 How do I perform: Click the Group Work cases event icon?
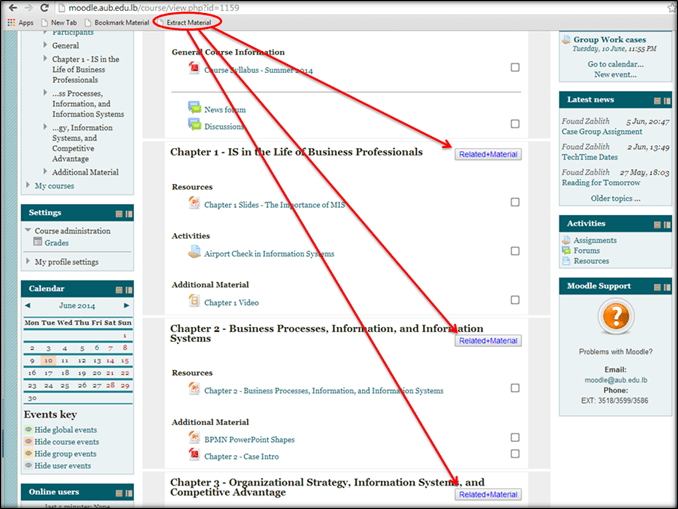click(566, 40)
